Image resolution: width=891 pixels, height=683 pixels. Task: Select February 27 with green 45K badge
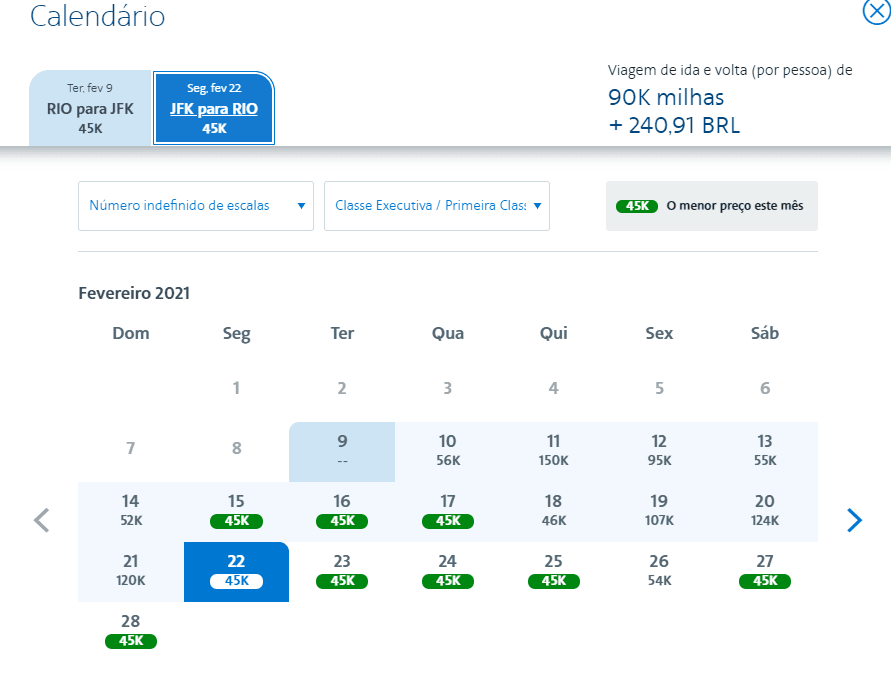click(765, 572)
